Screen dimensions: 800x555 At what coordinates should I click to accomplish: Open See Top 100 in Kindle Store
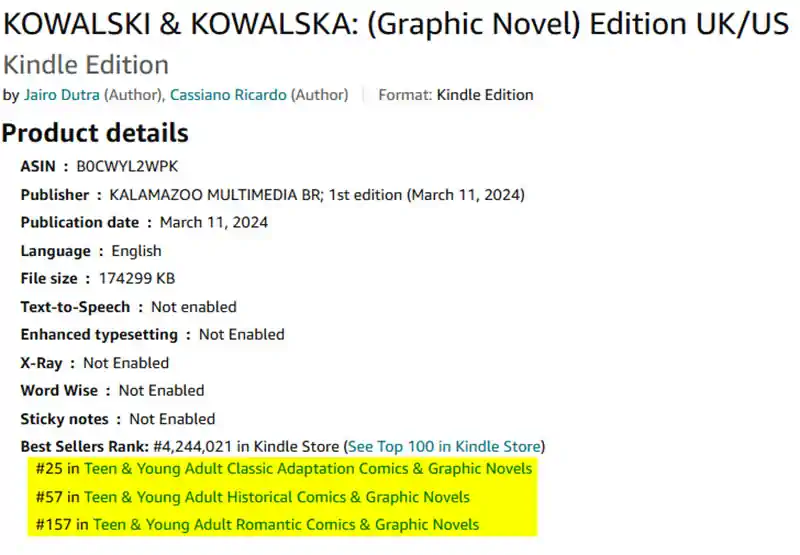[x=444, y=447]
